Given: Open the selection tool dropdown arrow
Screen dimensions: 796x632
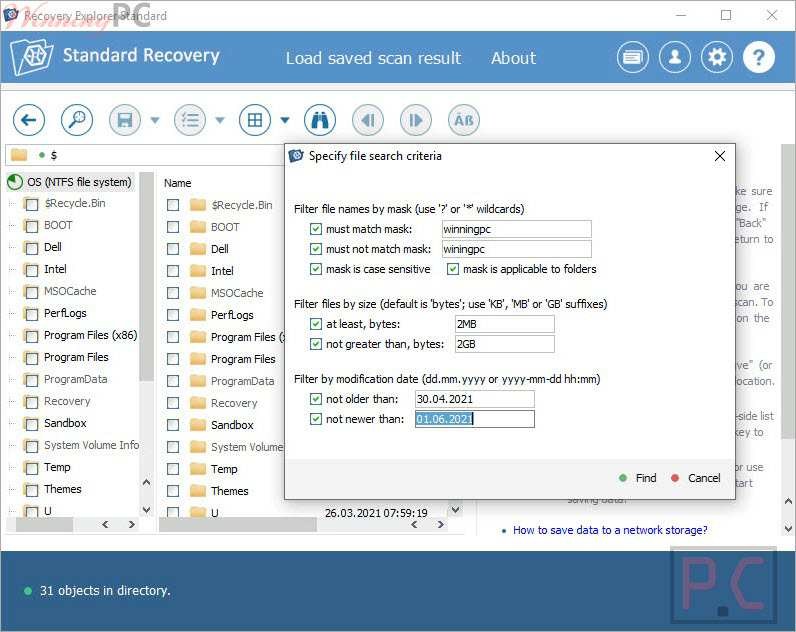Looking at the screenshot, I should (220, 120).
